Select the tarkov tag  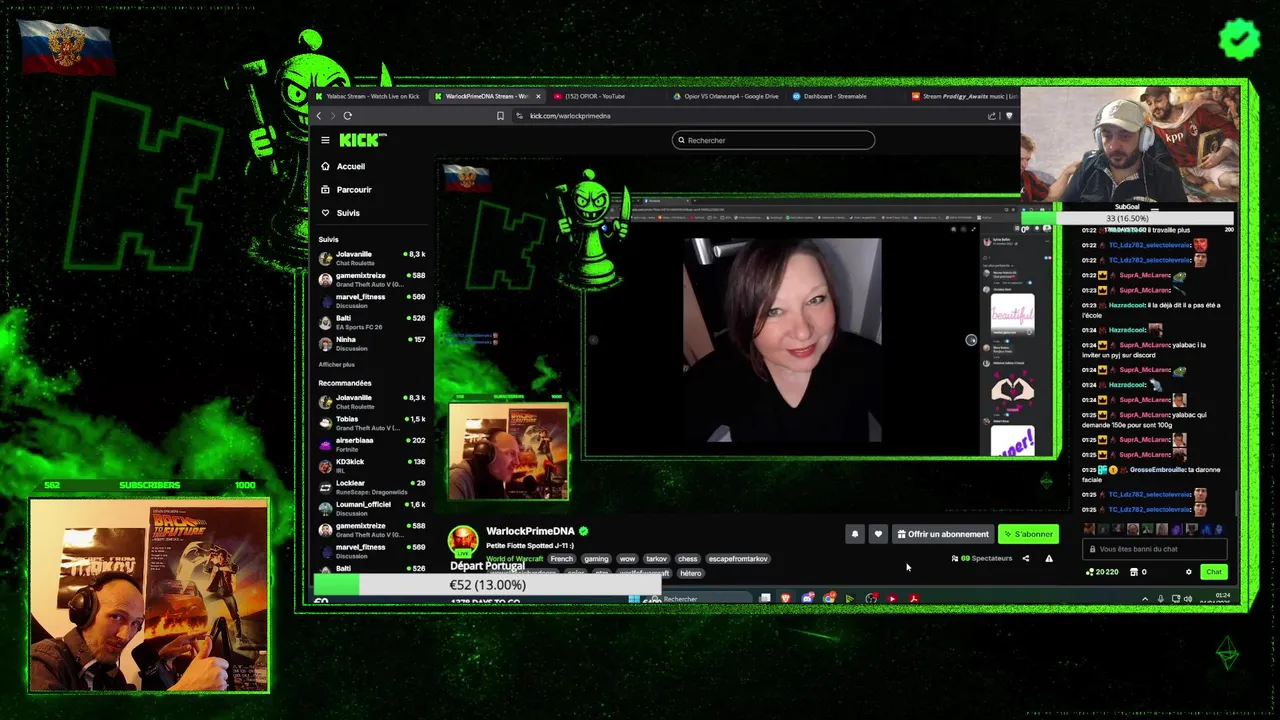[656, 559]
